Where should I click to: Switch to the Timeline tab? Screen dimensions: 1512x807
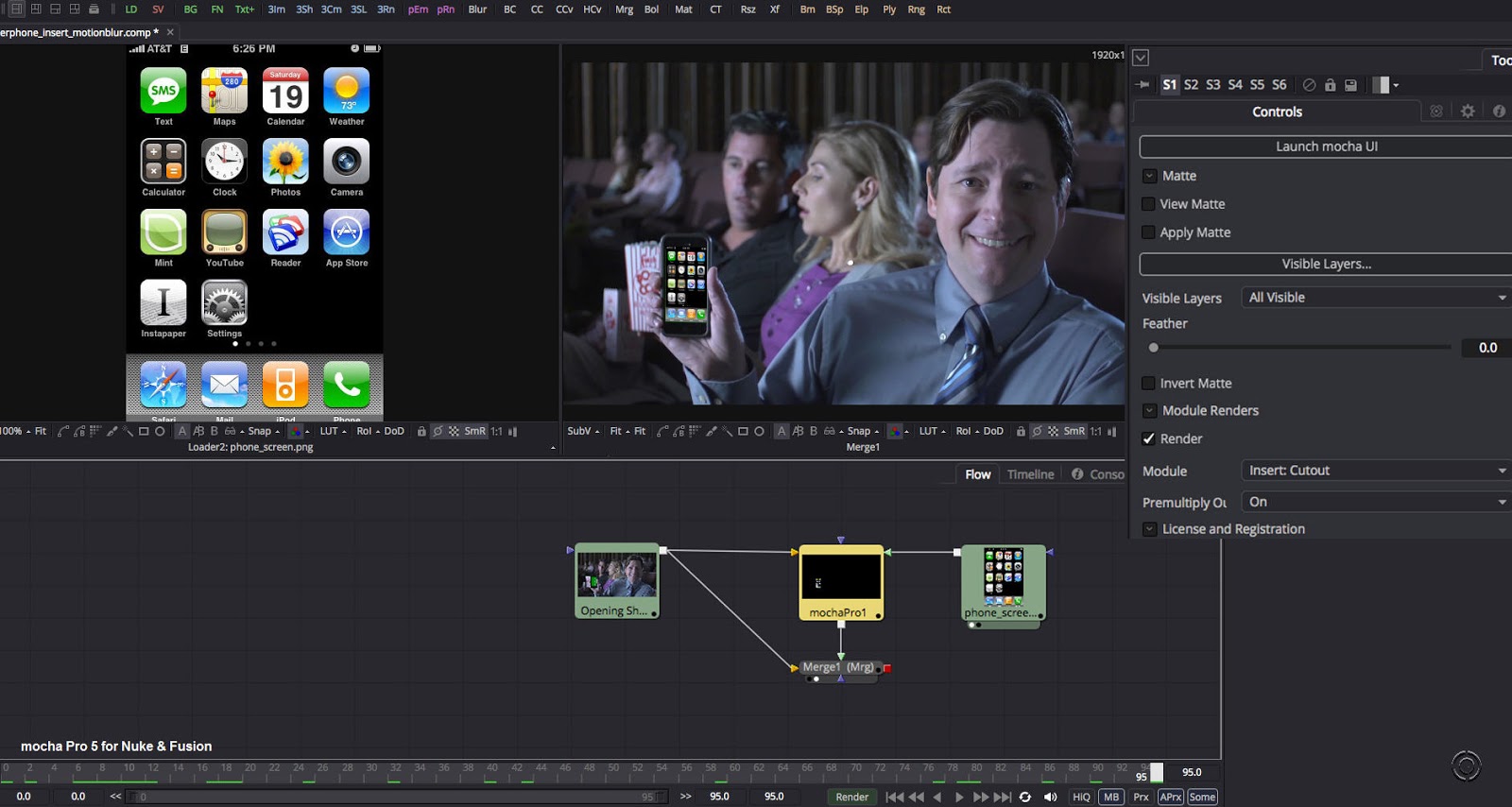coord(1030,474)
